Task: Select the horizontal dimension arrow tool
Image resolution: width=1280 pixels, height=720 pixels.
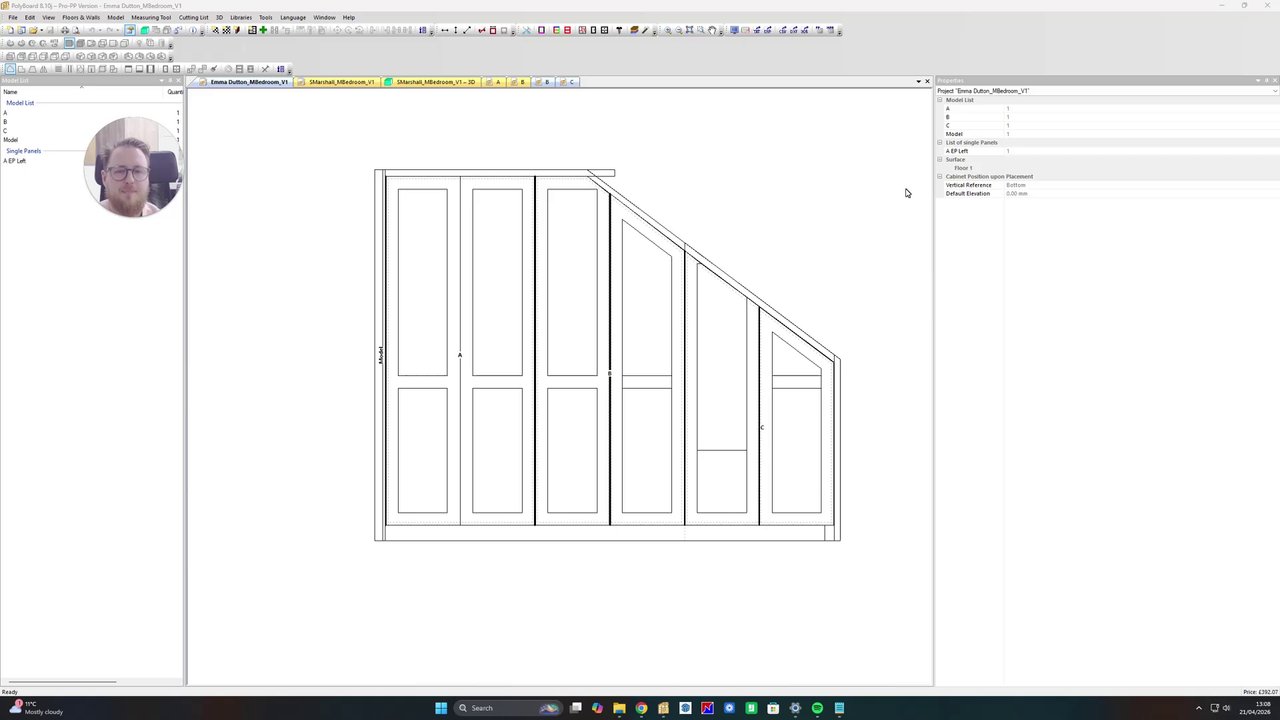Action: coord(444,30)
